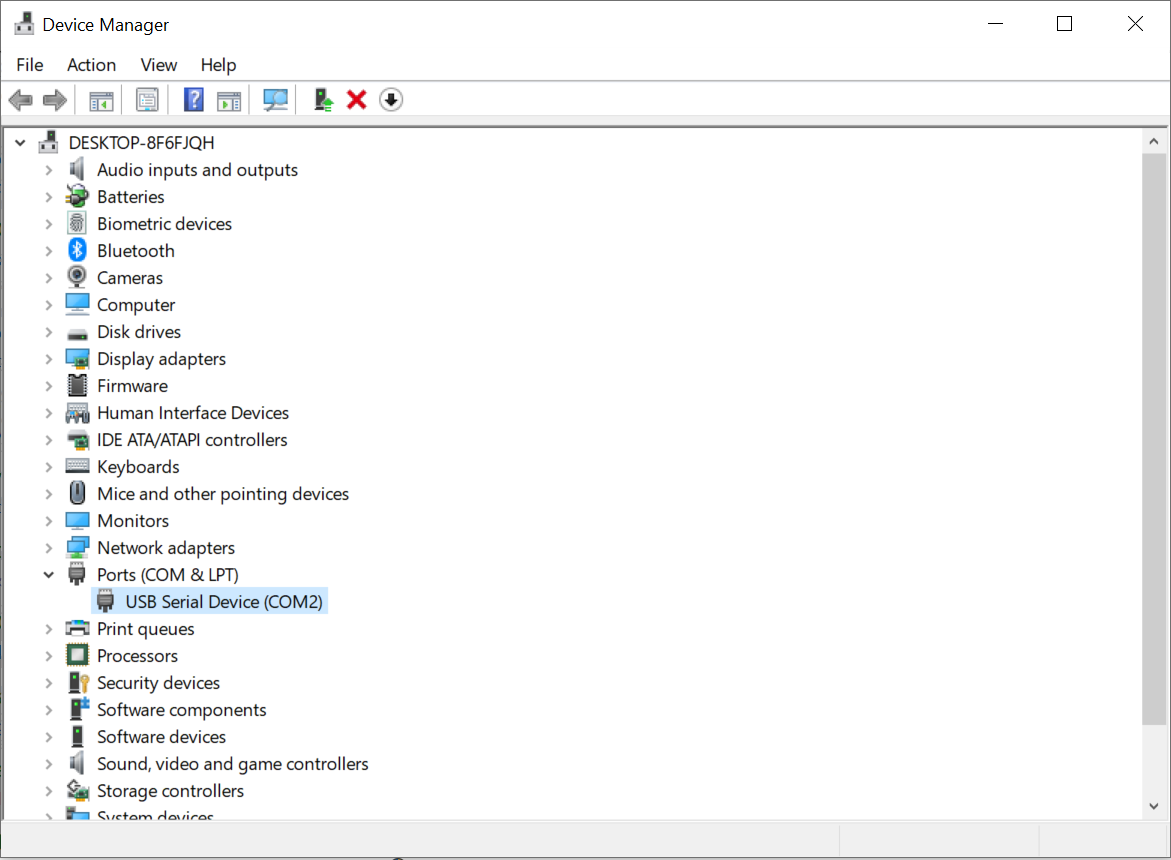
Task: Select the Firmware label
Action: [x=132, y=385]
